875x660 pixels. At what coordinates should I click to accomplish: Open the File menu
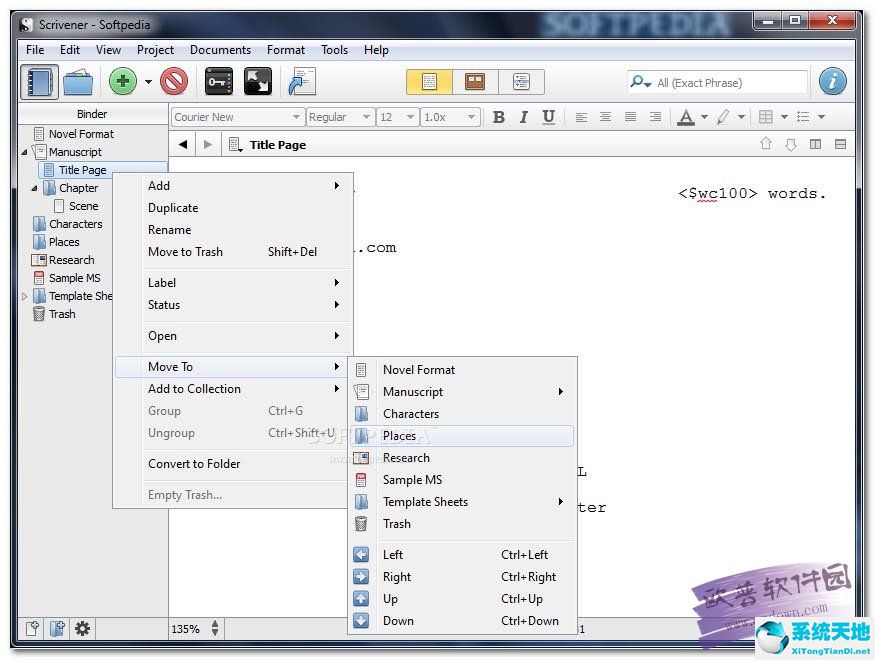pos(35,50)
